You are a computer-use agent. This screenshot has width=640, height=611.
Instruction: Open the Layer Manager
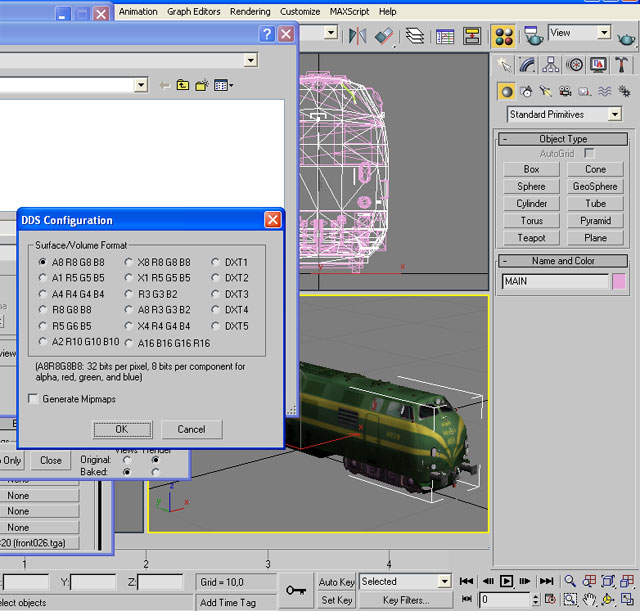415,35
